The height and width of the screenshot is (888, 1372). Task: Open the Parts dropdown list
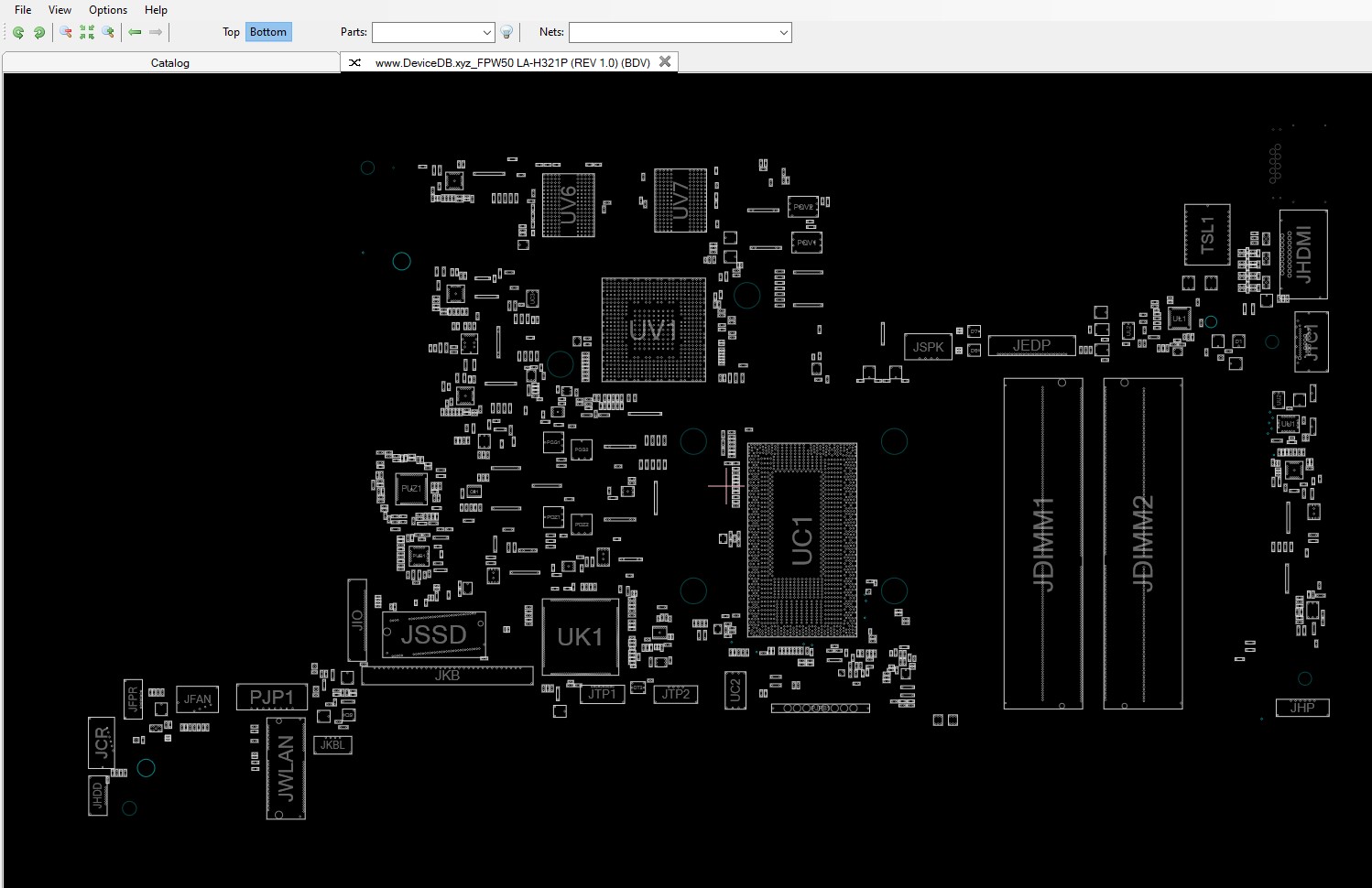pyautogui.click(x=486, y=33)
